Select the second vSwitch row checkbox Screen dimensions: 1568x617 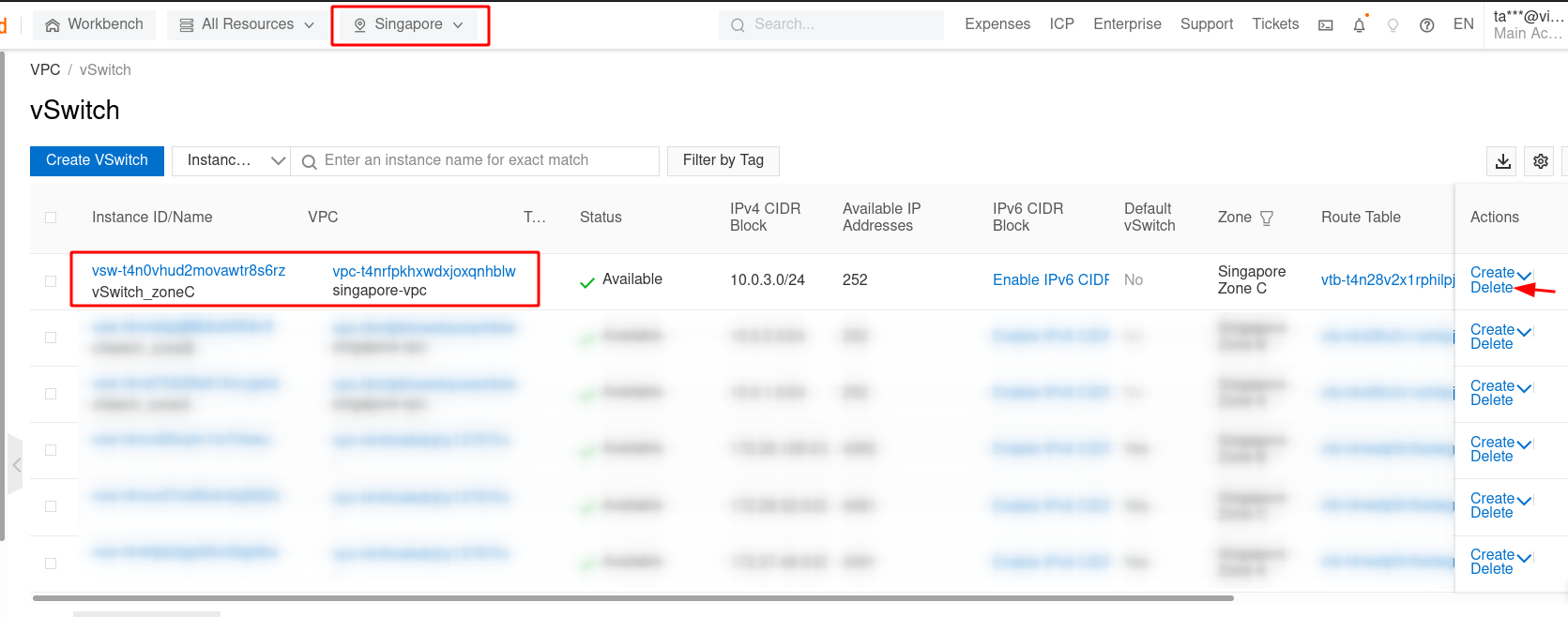(51, 338)
